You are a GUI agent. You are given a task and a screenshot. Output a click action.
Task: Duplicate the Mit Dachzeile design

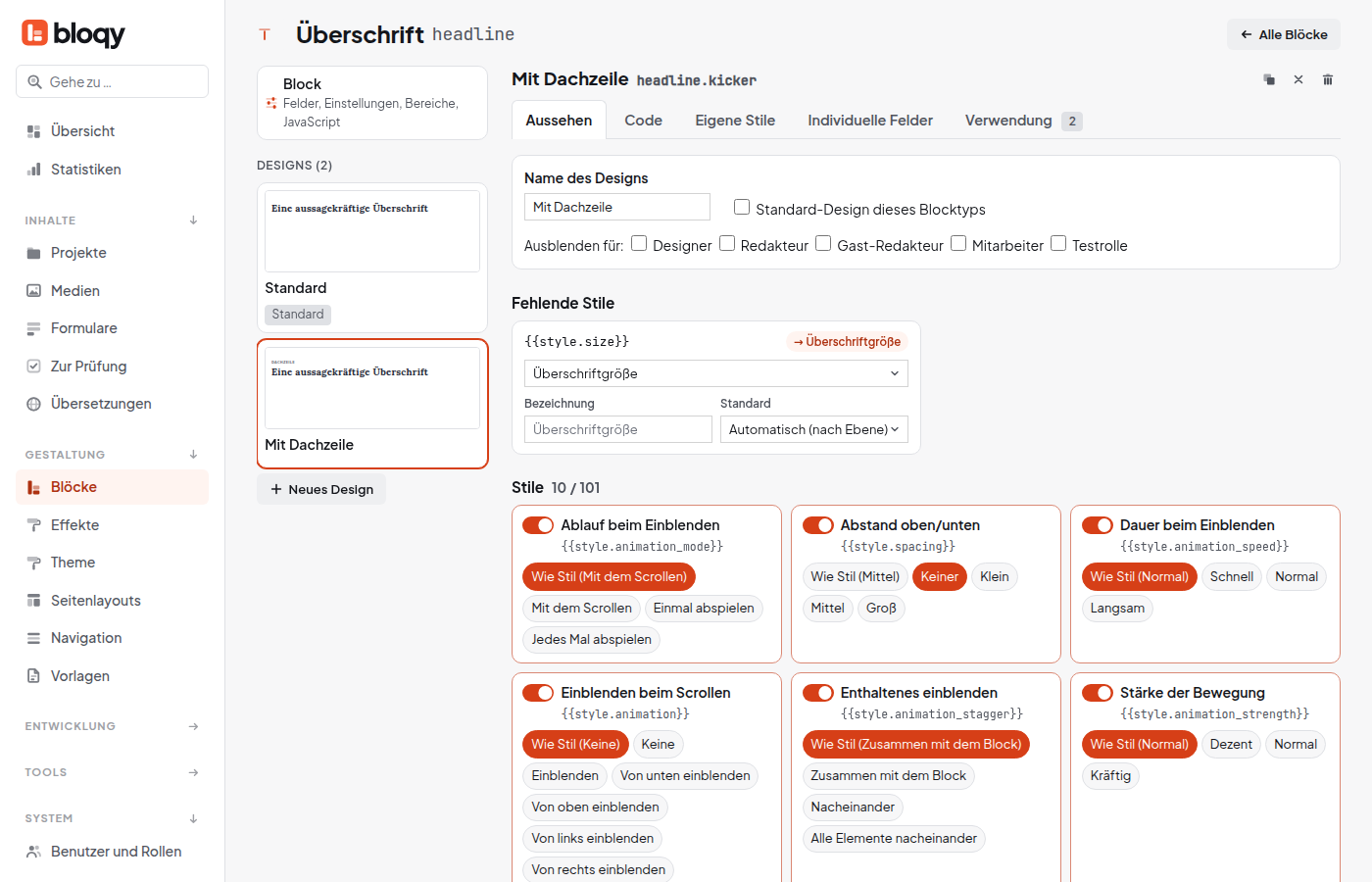click(1269, 79)
